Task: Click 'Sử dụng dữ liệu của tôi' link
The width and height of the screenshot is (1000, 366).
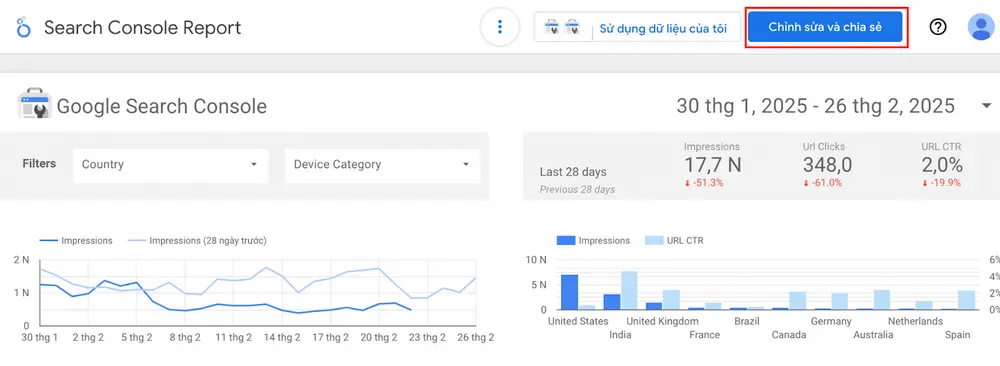Action: coord(662,29)
